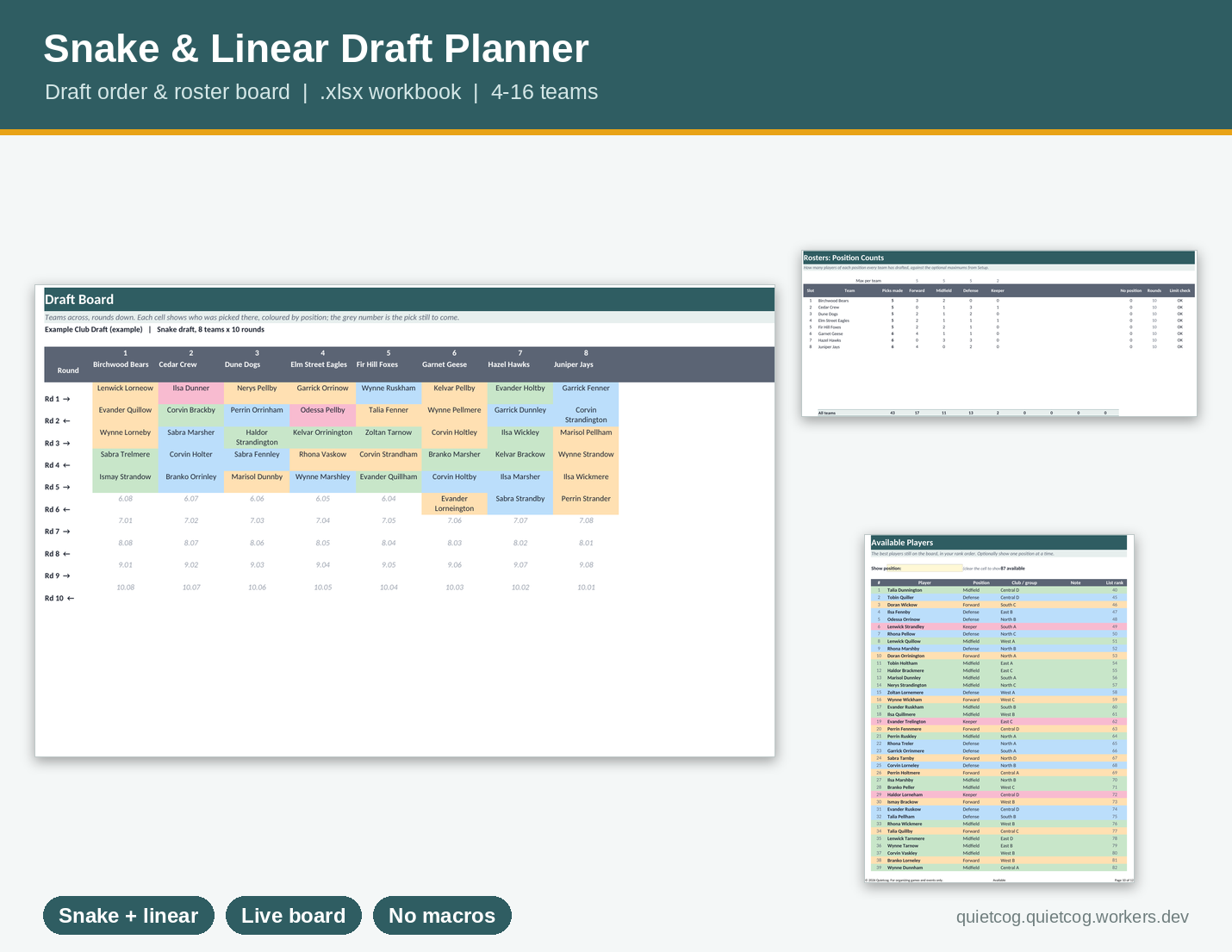This screenshot has height=952, width=1232.
Task: Click the Rhona Vaskow pick cell
Action: pyautogui.click(x=323, y=460)
